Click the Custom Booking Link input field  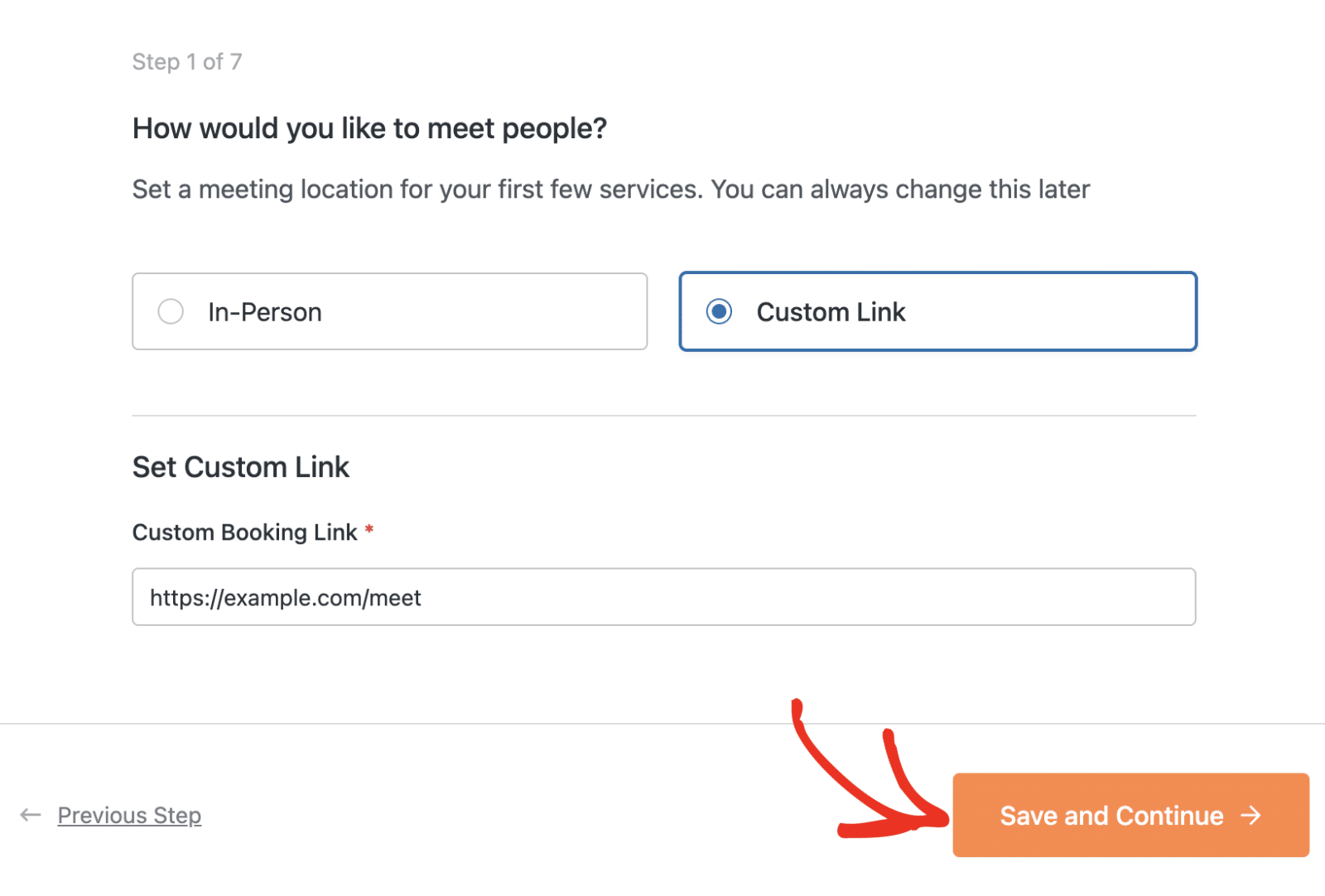tap(662, 596)
